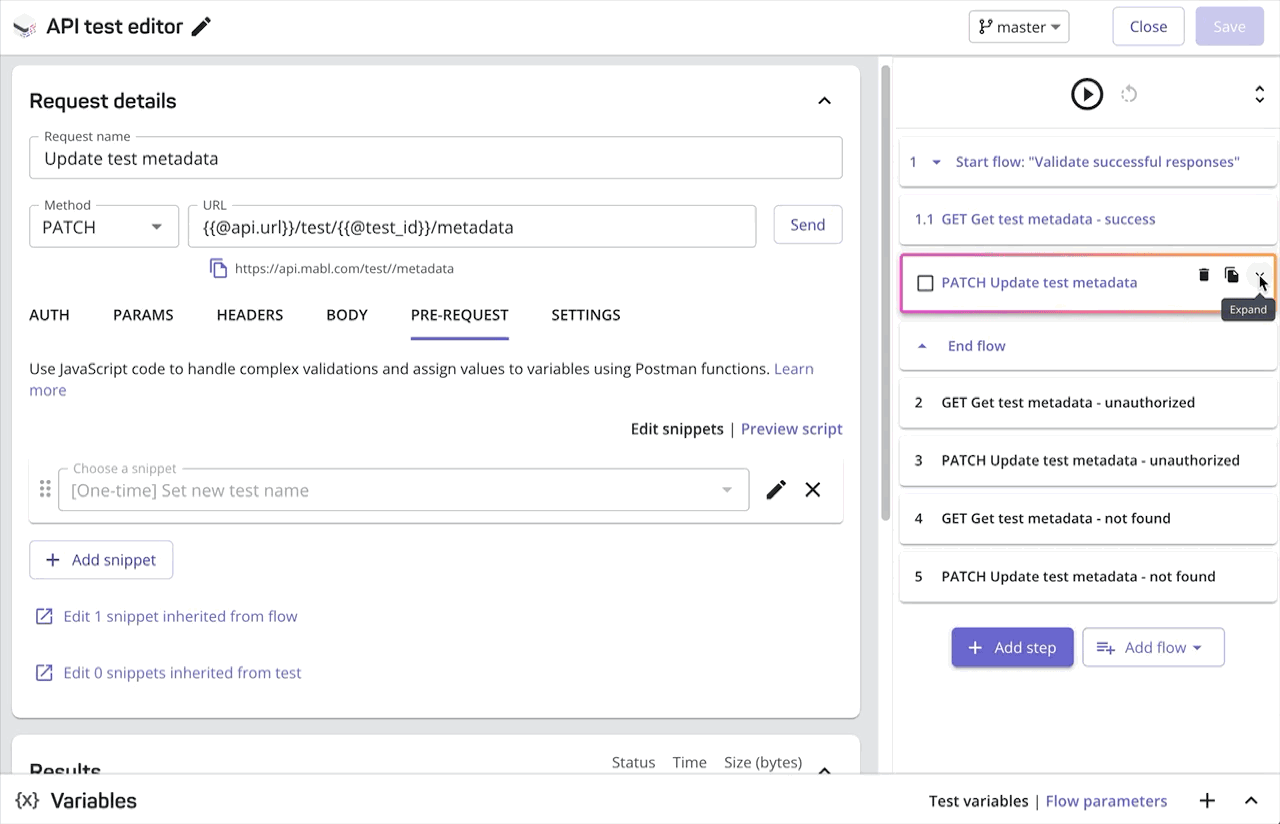Delete the highlighted PATCH step via trash icon
This screenshot has width=1280, height=824.
(1204, 276)
